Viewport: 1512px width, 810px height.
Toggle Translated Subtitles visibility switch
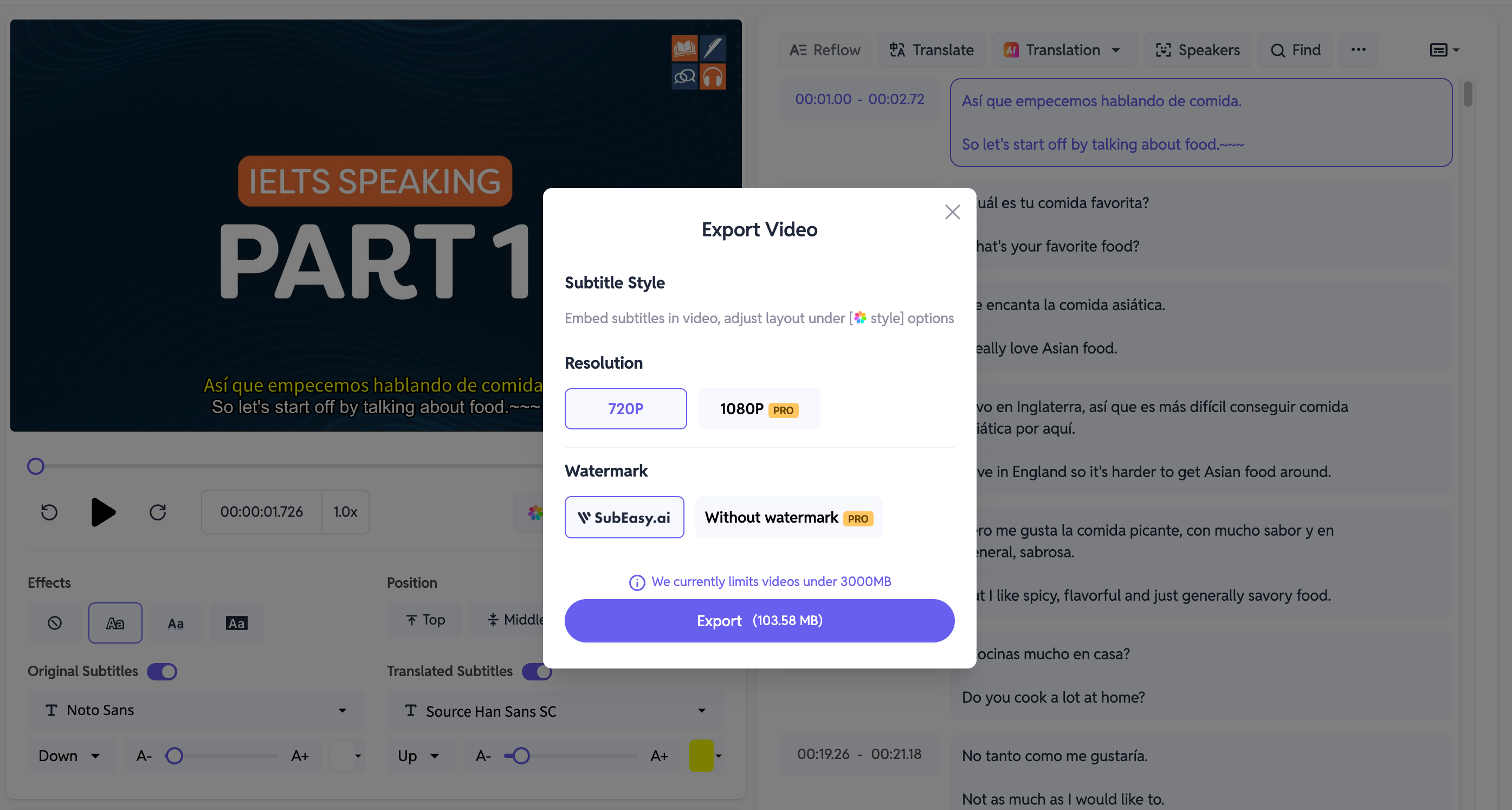(x=537, y=671)
